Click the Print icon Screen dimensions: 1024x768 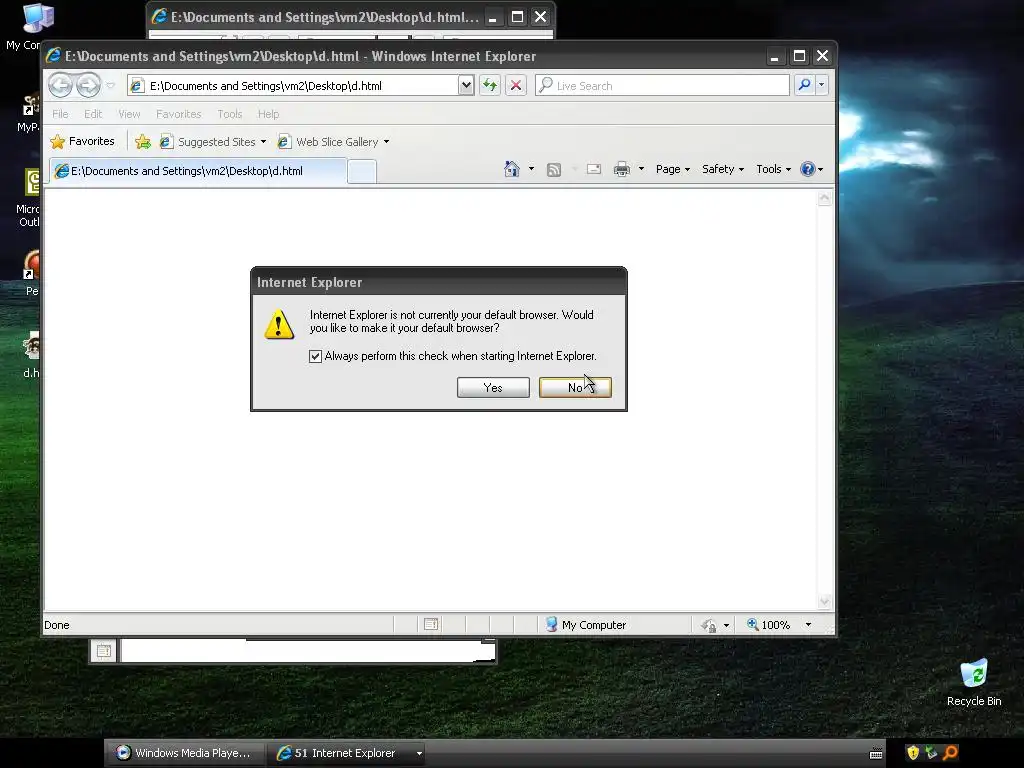[622, 169]
